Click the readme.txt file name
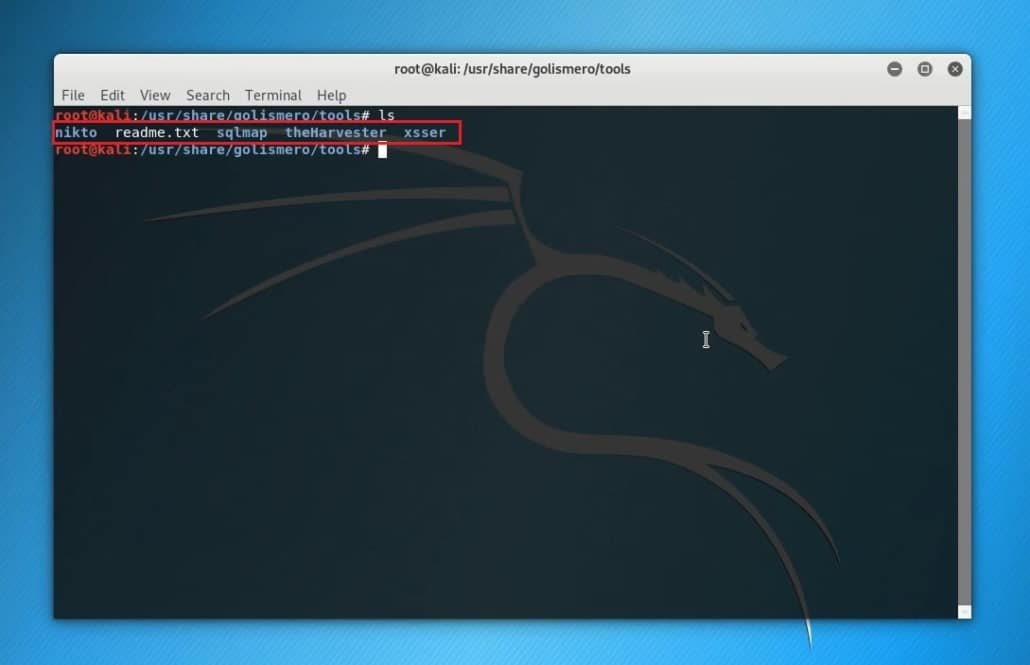1030x665 pixels. (x=157, y=133)
